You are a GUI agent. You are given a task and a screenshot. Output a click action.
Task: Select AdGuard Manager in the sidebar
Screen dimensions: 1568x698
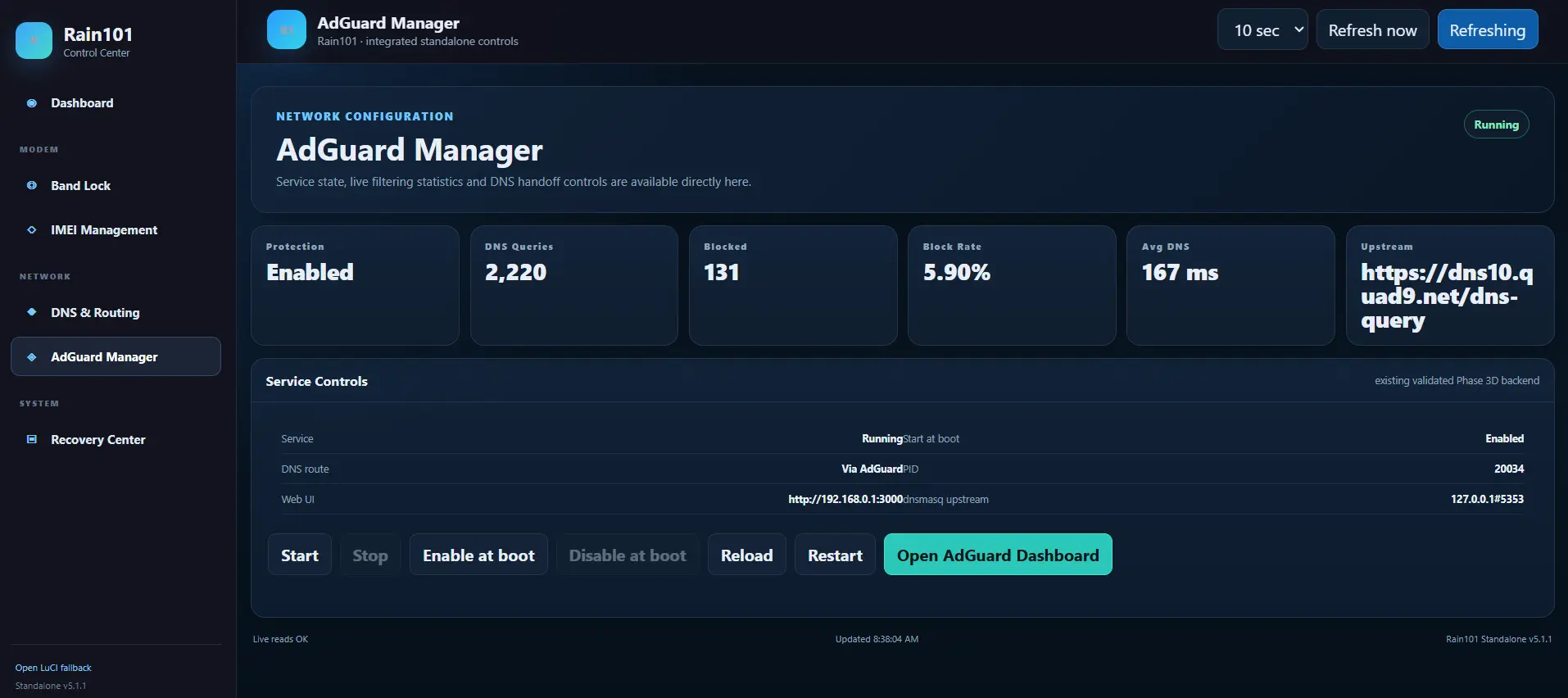(116, 356)
